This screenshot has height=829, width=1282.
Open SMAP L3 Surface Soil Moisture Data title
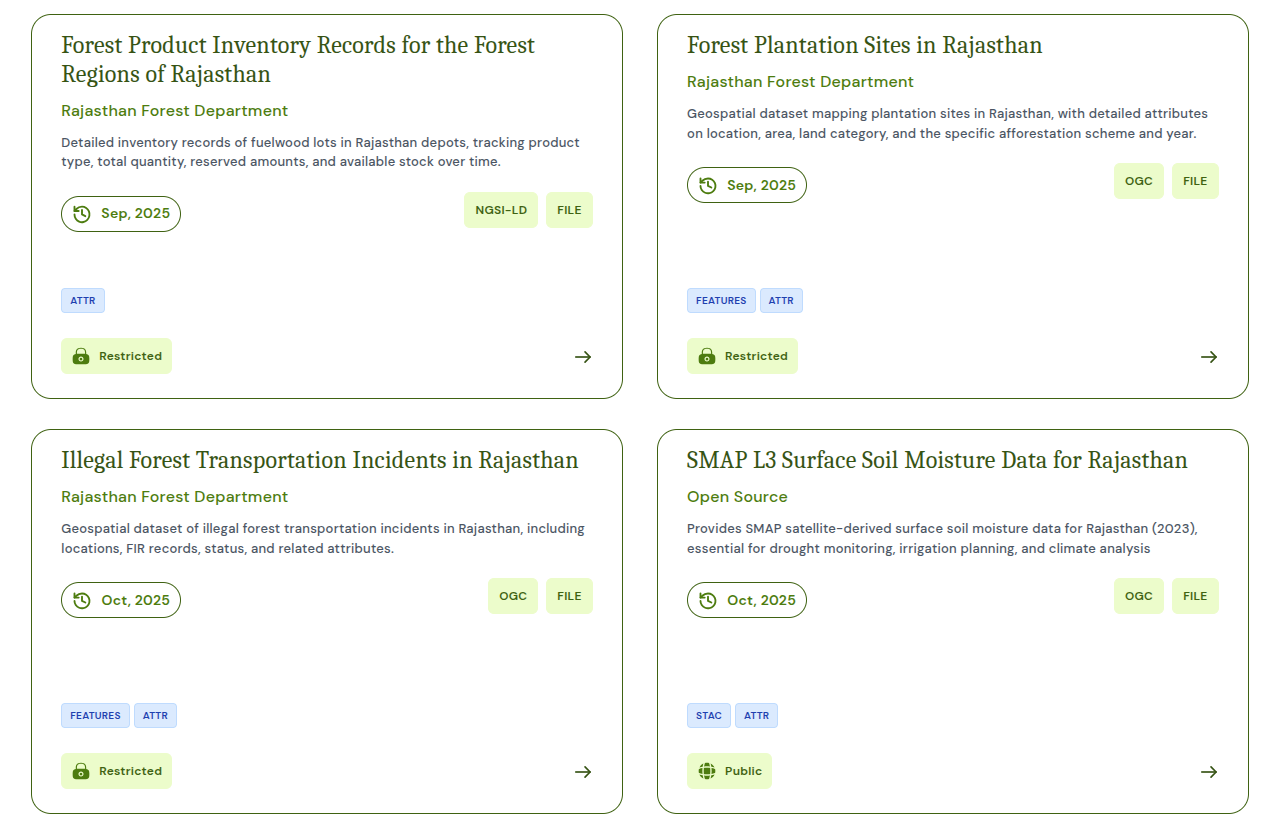coord(936,461)
